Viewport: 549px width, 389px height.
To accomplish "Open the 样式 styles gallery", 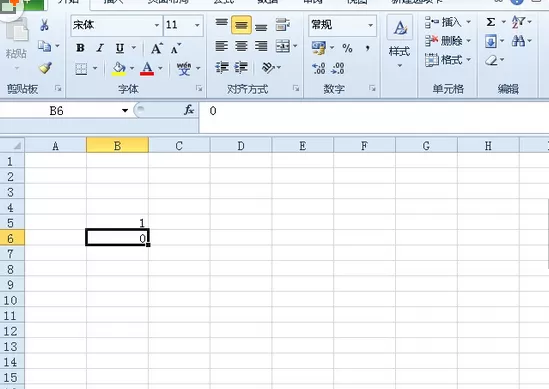I will (x=399, y=41).
